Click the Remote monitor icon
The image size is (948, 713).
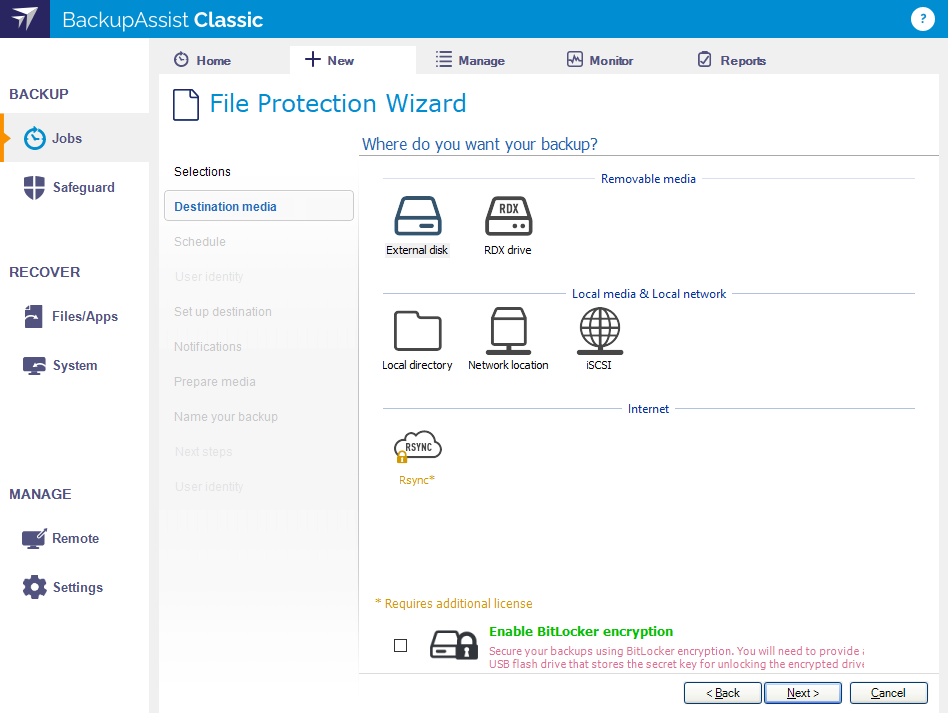34,538
